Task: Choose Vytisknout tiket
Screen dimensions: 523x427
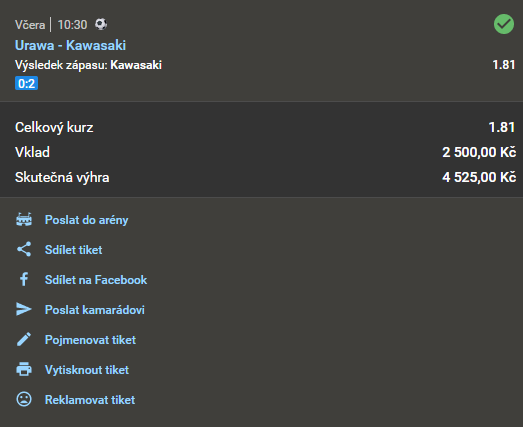Action: pos(87,370)
